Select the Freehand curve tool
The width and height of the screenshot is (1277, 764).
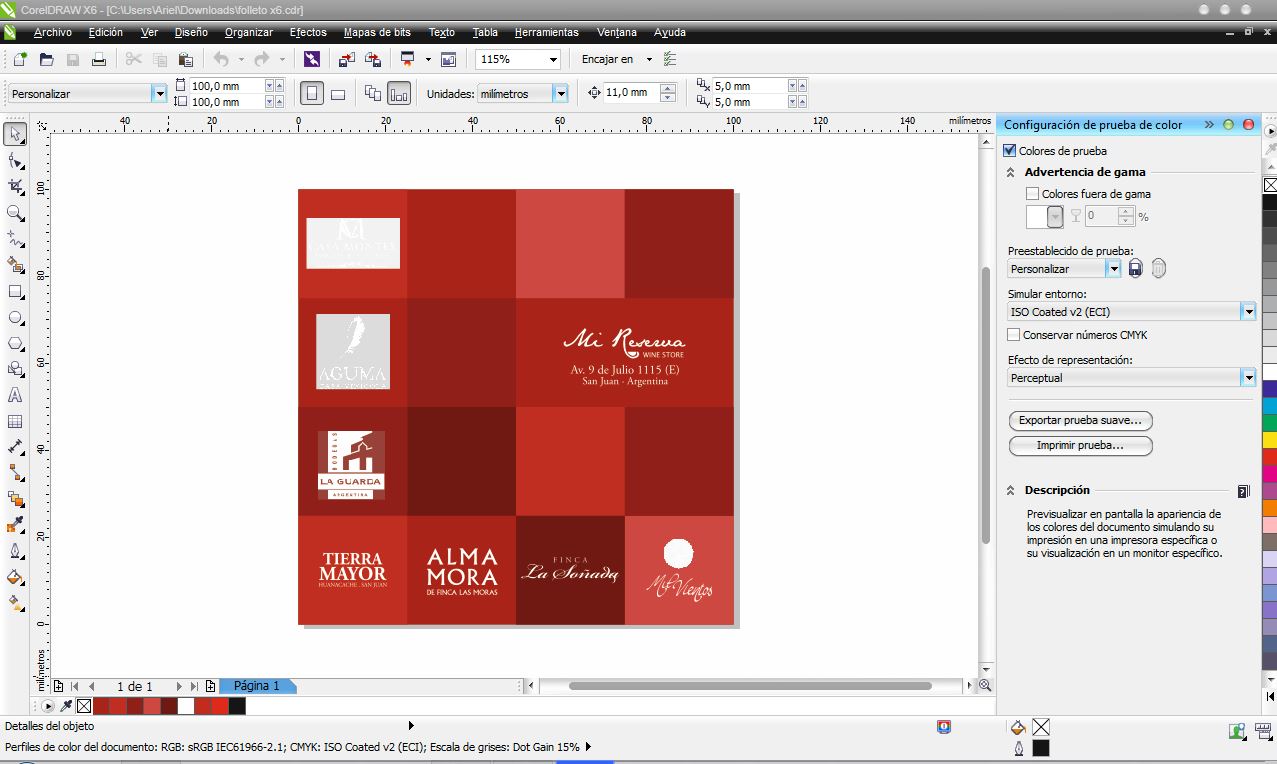pos(15,239)
